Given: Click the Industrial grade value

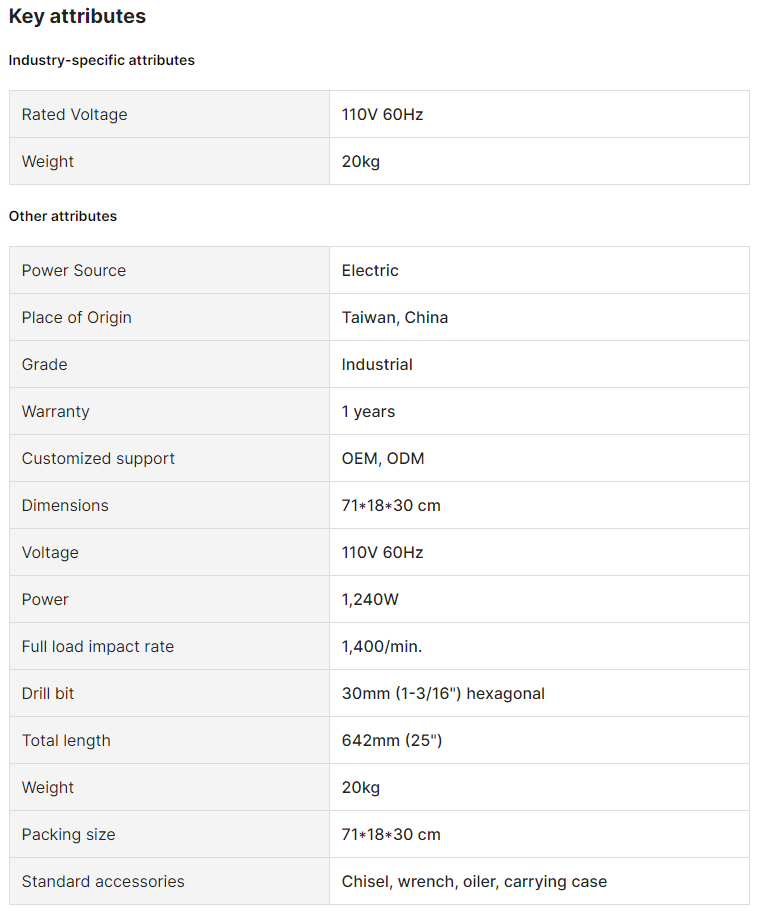Looking at the screenshot, I should (377, 364).
